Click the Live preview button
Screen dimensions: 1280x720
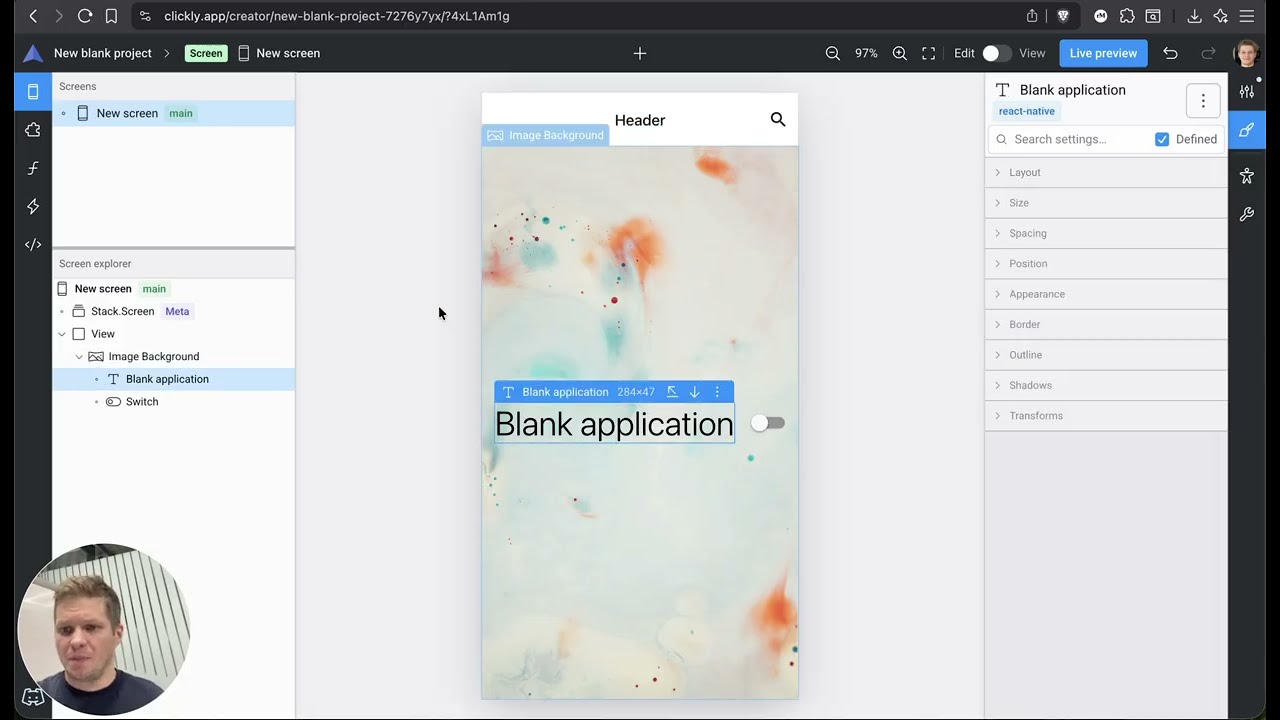coord(1103,53)
